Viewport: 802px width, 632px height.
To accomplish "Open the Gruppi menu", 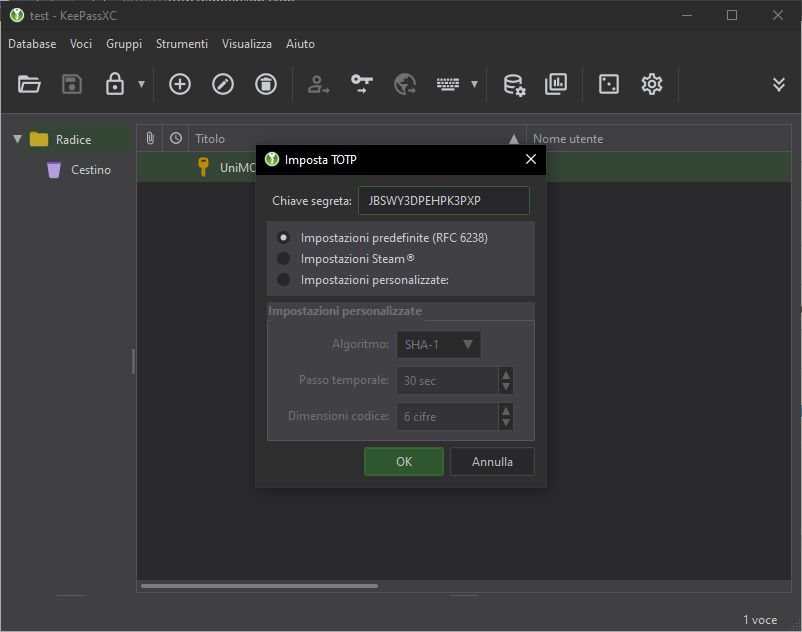I will pyautogui.click(x=124, y=44).
